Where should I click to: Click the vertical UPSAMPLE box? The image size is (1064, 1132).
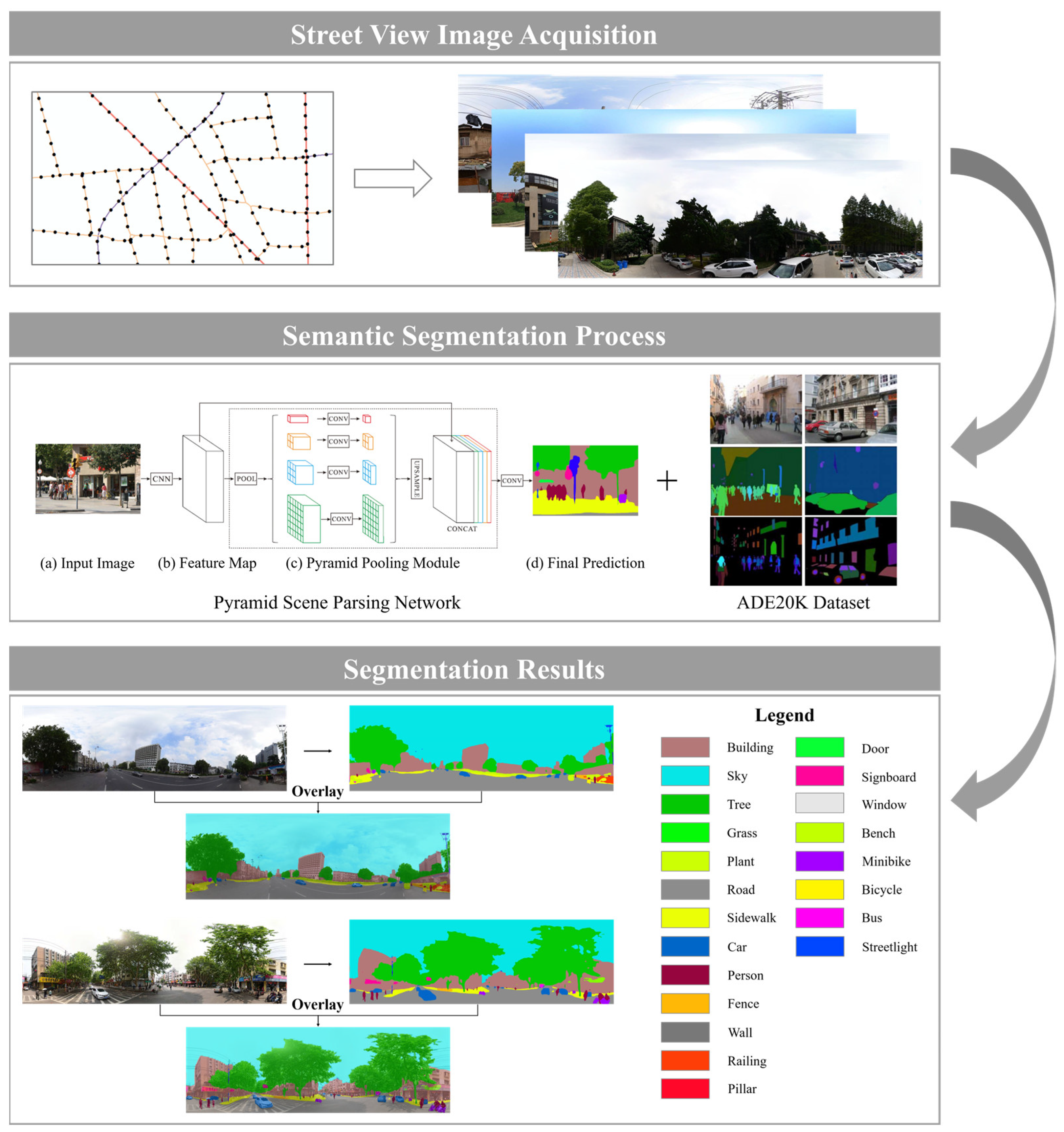click(416, 479)
